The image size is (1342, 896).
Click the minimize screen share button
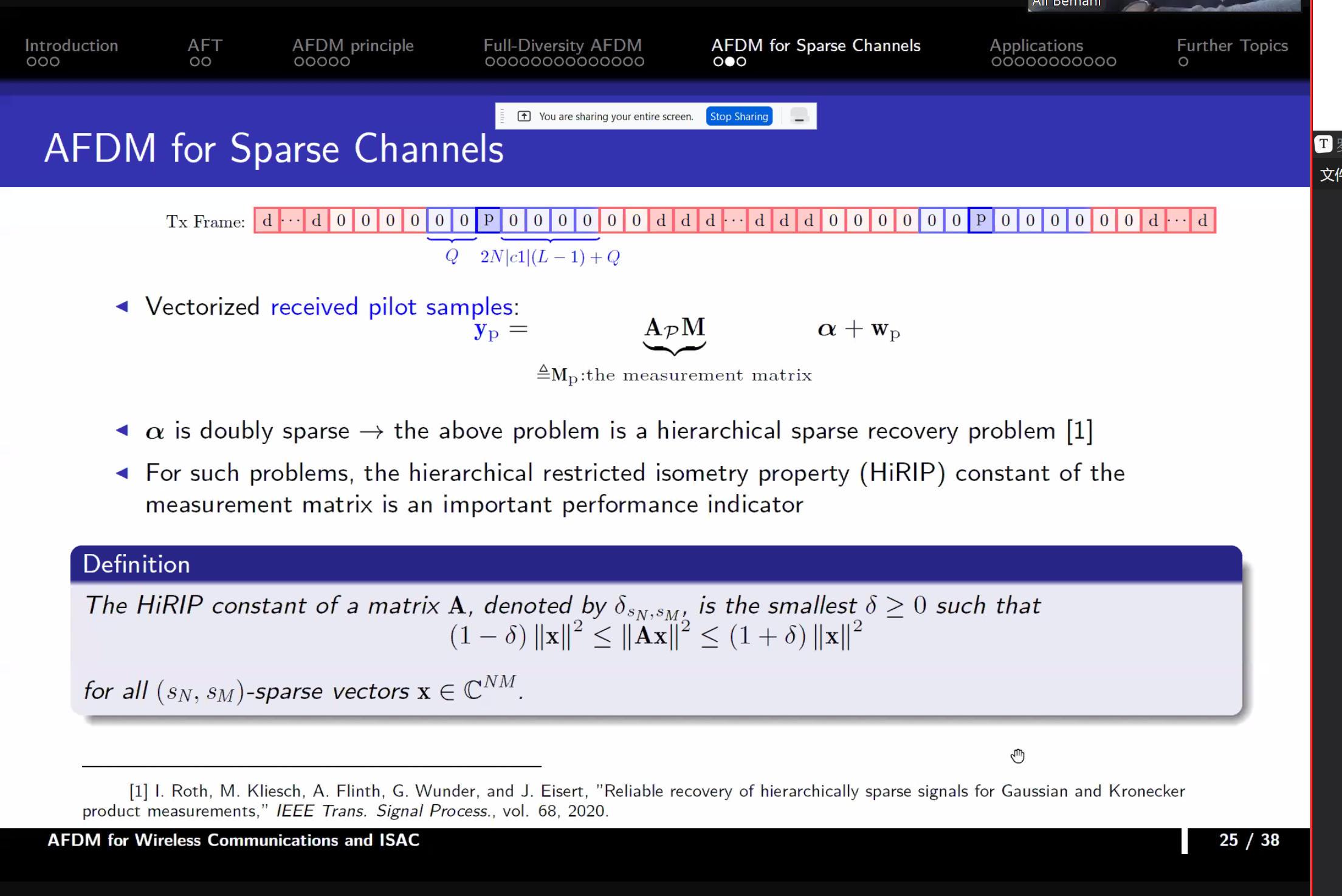(799, 116)
